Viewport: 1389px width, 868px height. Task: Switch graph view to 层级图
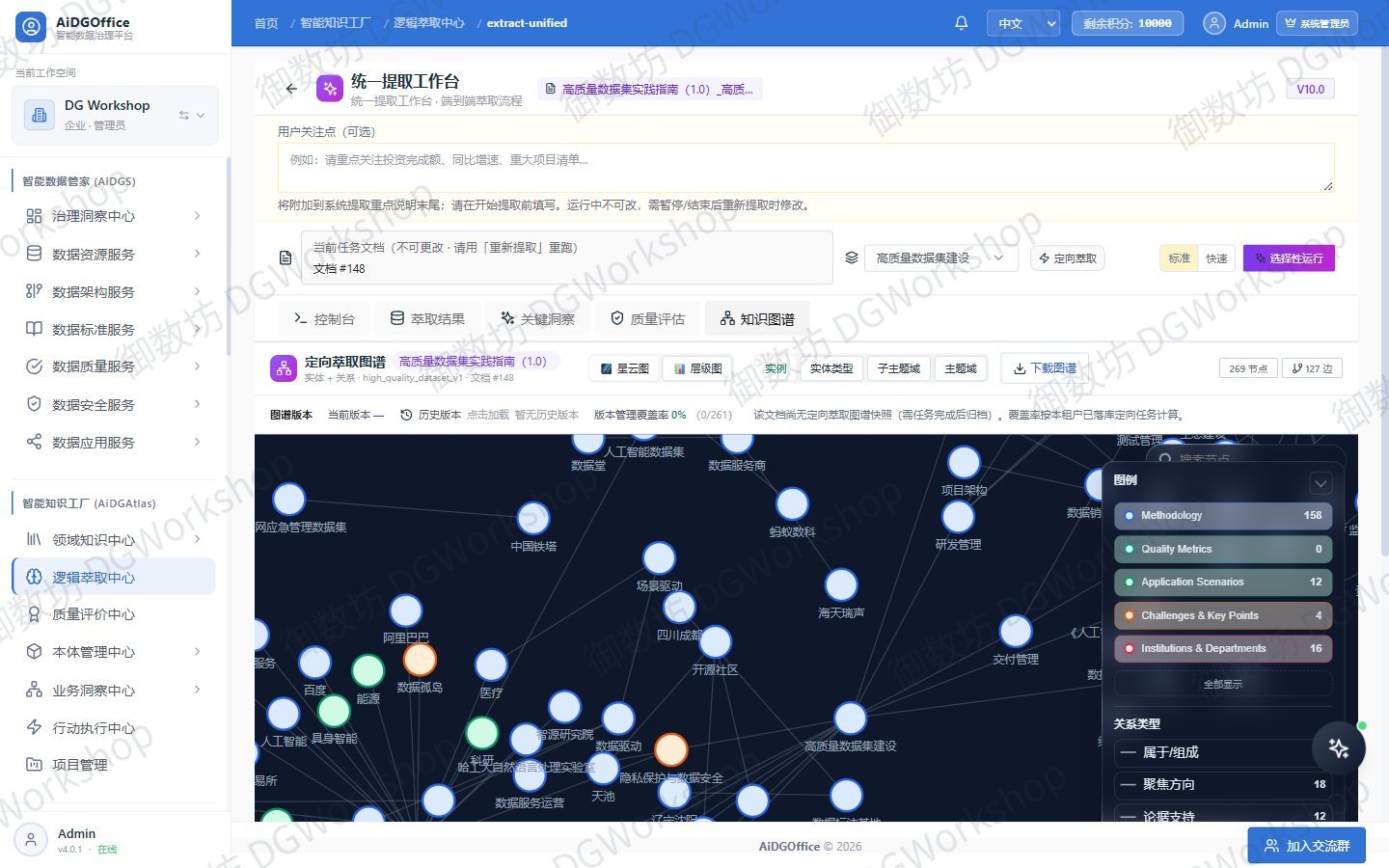click(x=697, y=368)
